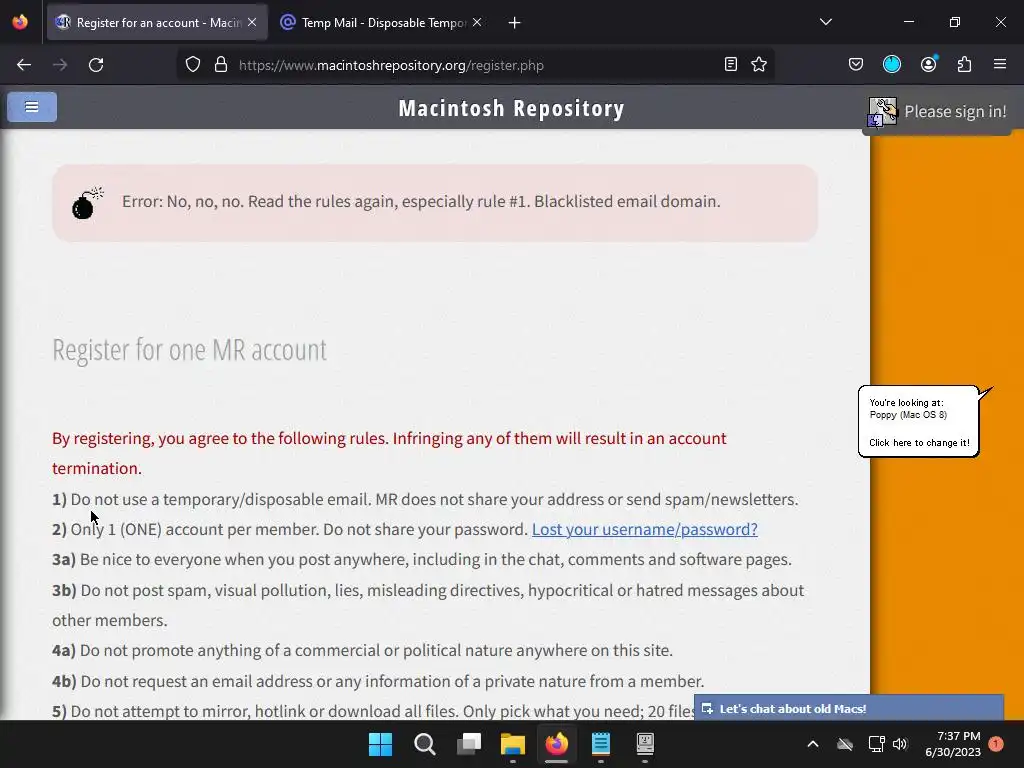Expand the list all tabs chevron
This screenshot has height=768, width=1024.
pyautogui.click(x=825, y=22)
